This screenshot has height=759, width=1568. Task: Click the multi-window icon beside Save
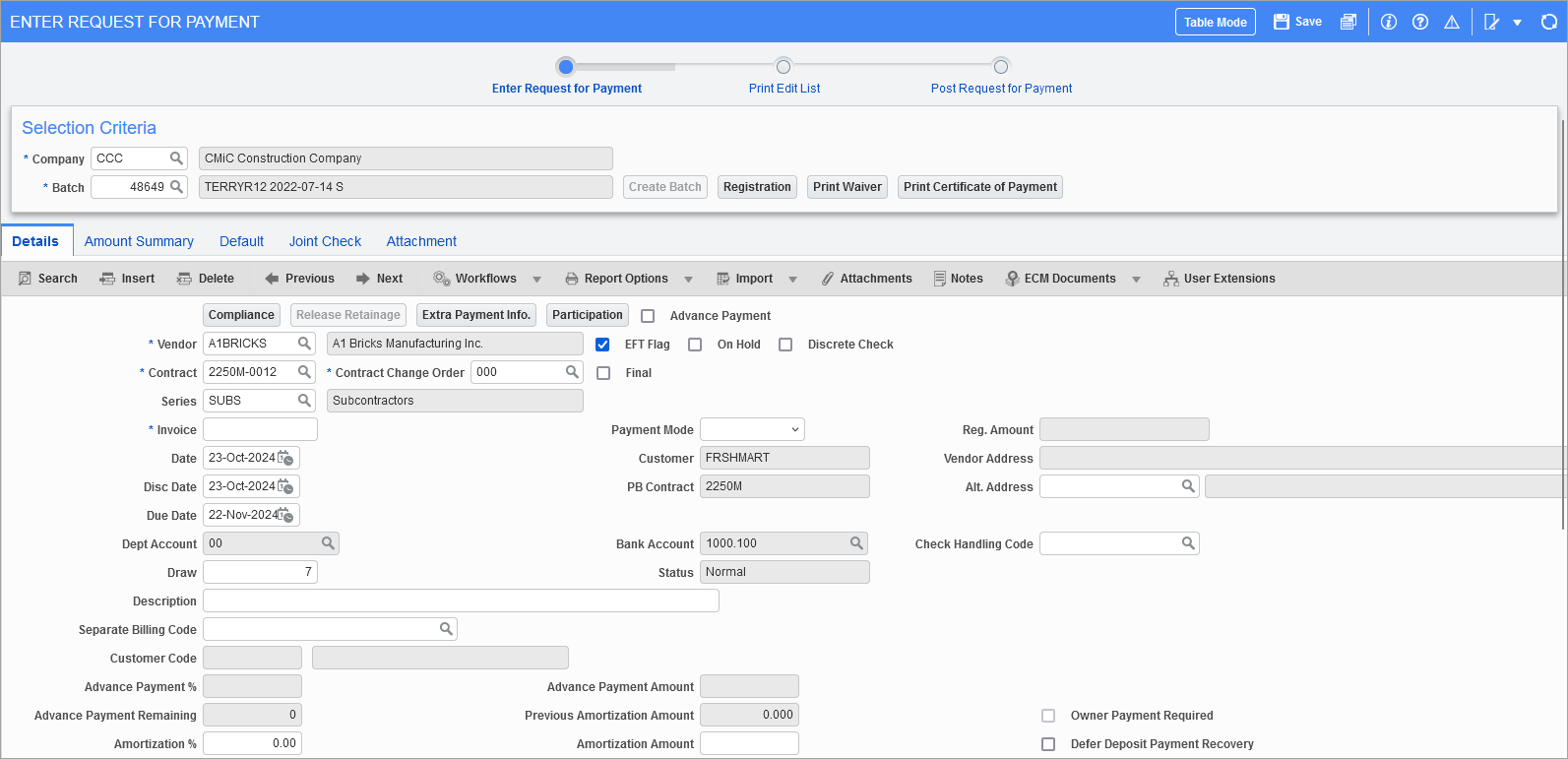pyautogui.click(x=1348, y=22)
